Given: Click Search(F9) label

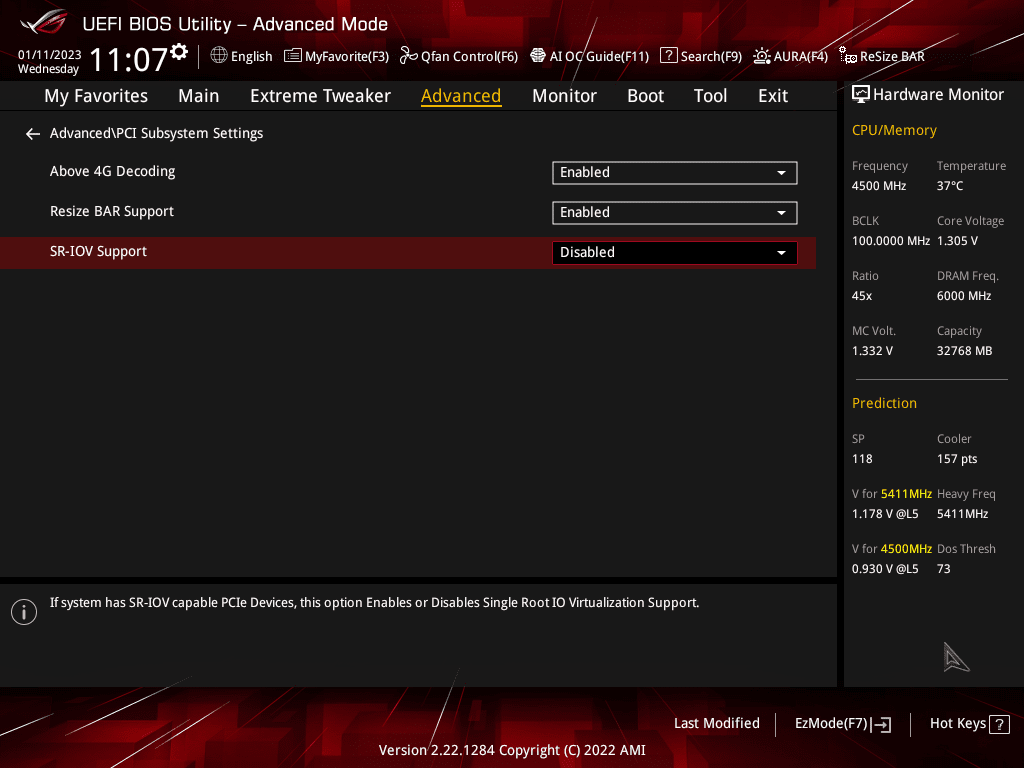Looking at the screenshot, I should point(711,57).
